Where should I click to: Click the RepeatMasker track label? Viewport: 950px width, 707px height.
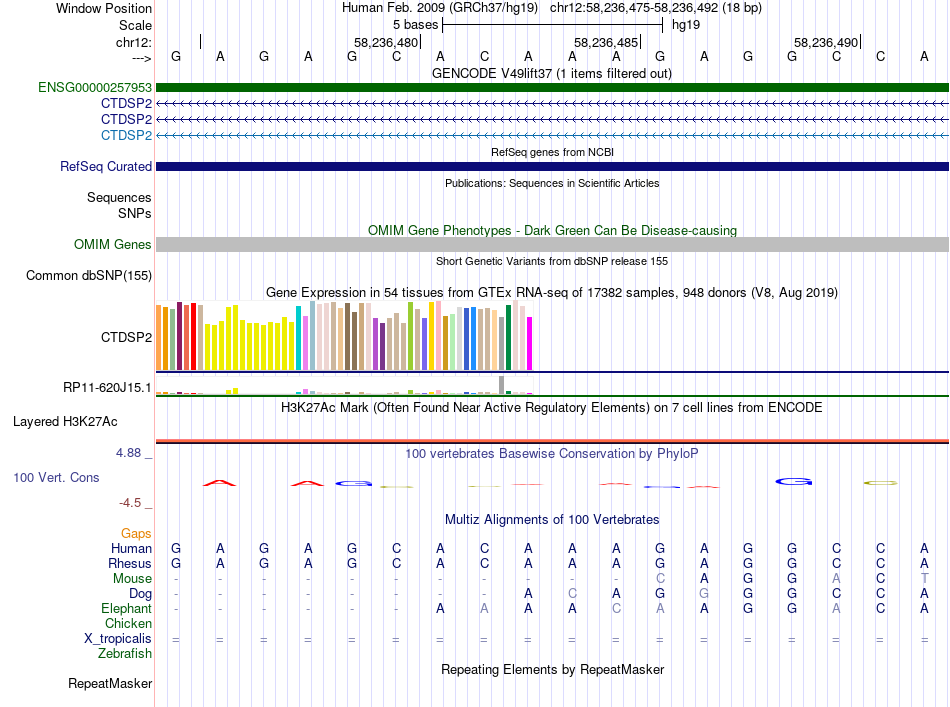coord(110,683)
